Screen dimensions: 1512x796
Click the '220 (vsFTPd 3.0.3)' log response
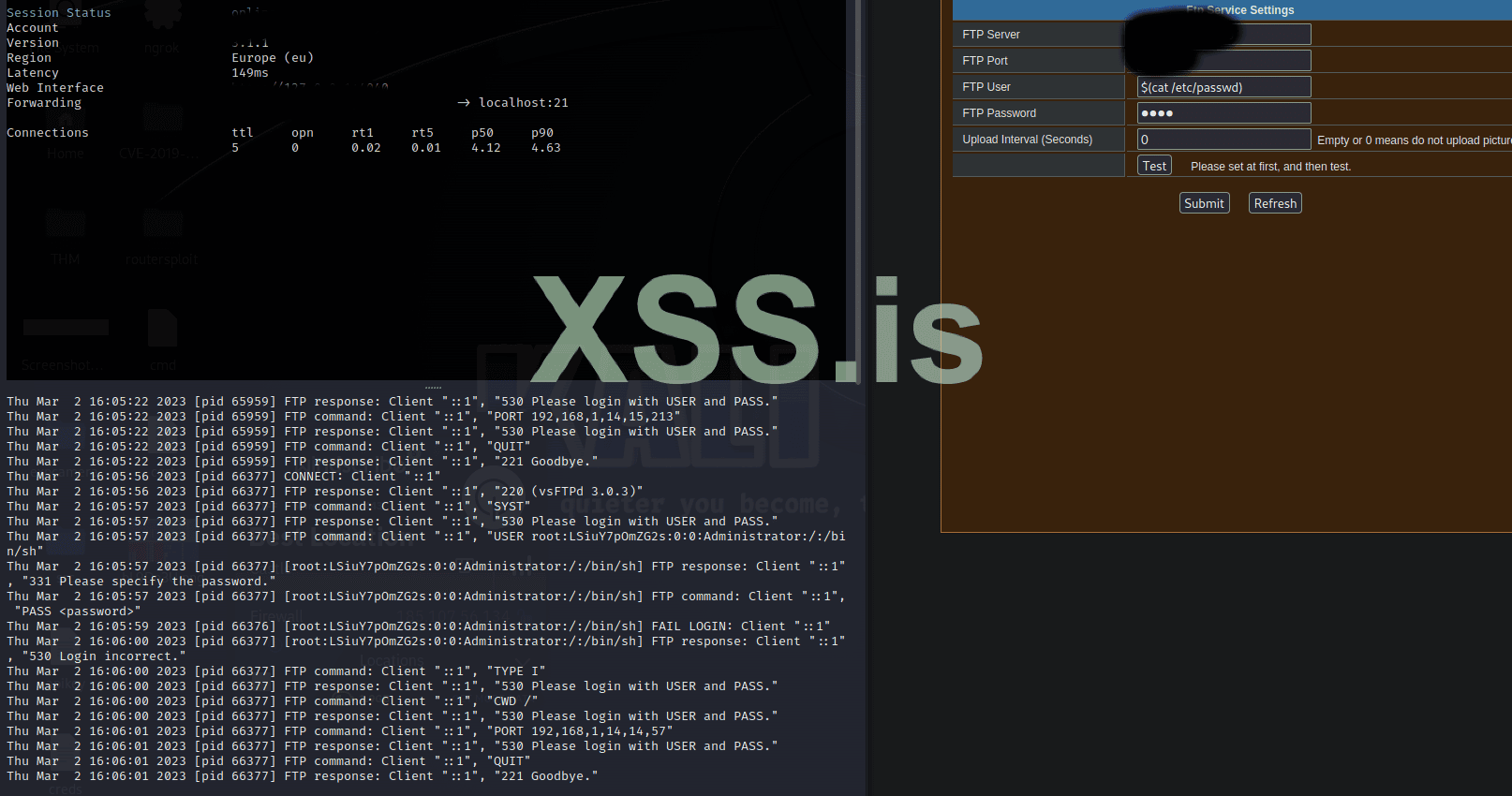(569, 492)
